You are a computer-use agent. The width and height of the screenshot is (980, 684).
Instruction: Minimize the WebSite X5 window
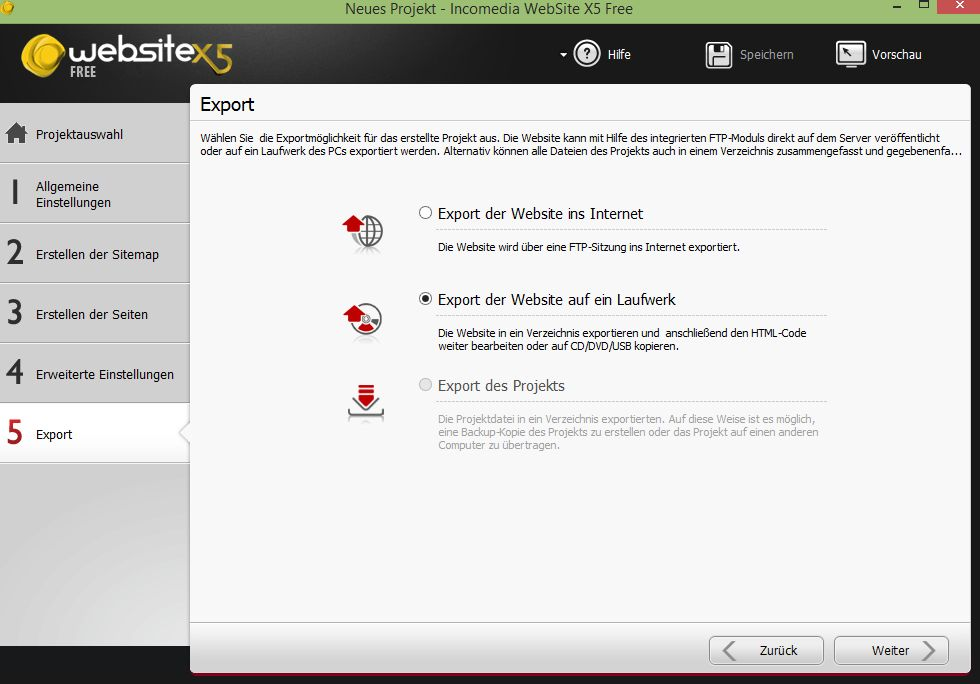pyautogui.click(x=897, y=6)
